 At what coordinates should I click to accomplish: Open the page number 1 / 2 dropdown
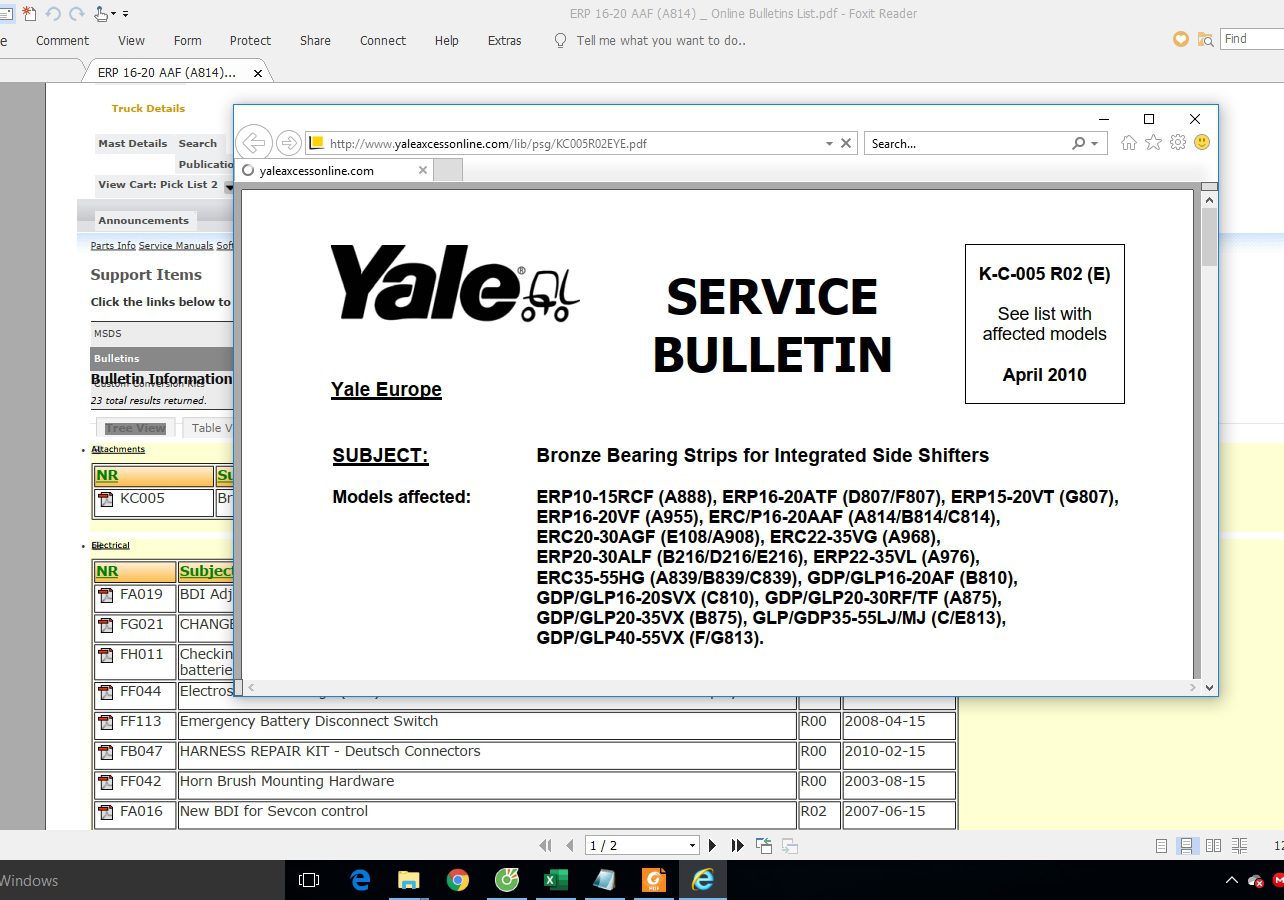(692, 846)
